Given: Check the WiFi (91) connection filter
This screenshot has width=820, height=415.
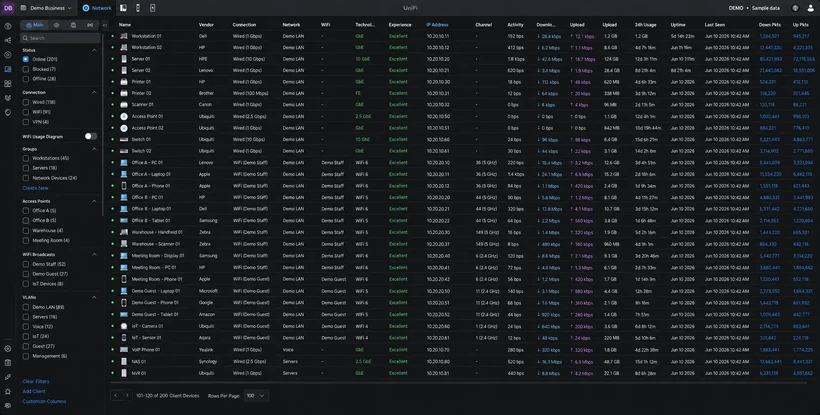Looking at the screenshot, I should coord(26,112).
